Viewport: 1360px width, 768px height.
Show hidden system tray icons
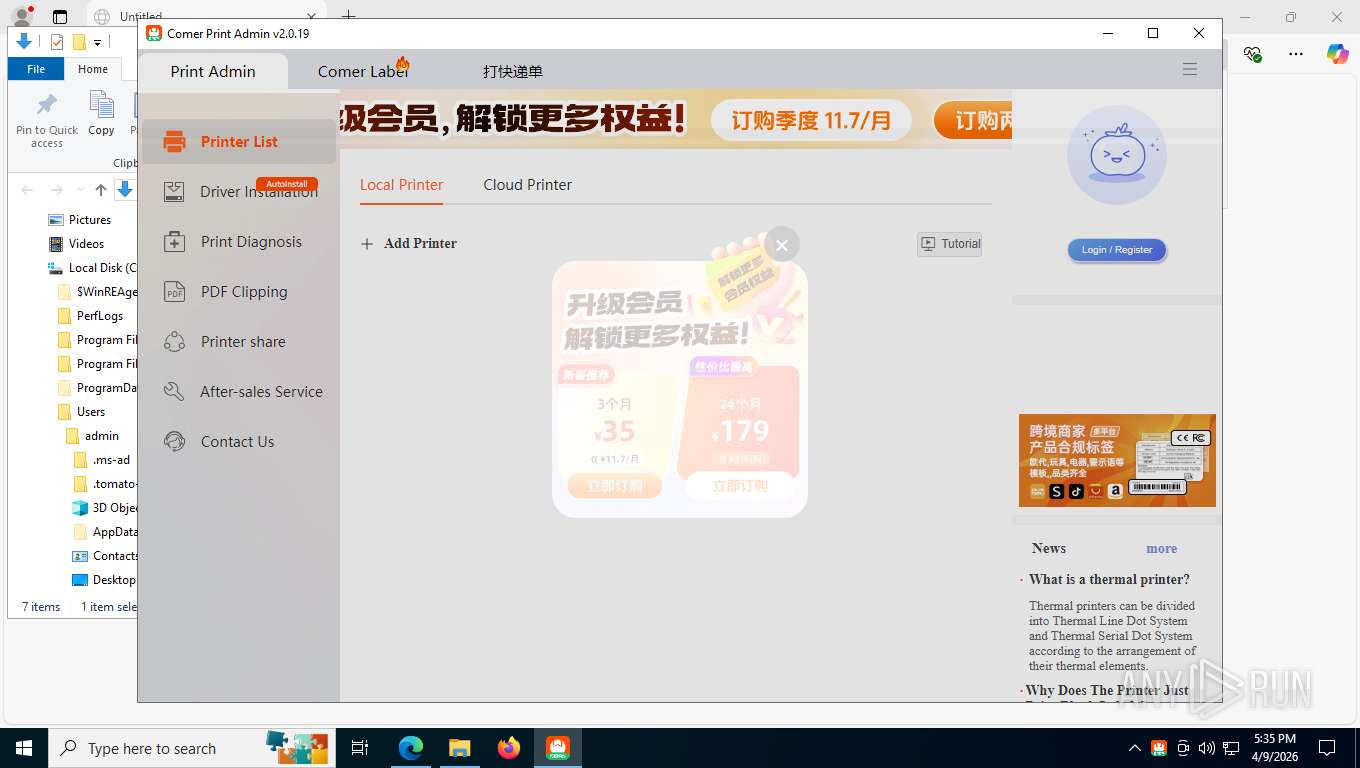1134,748
